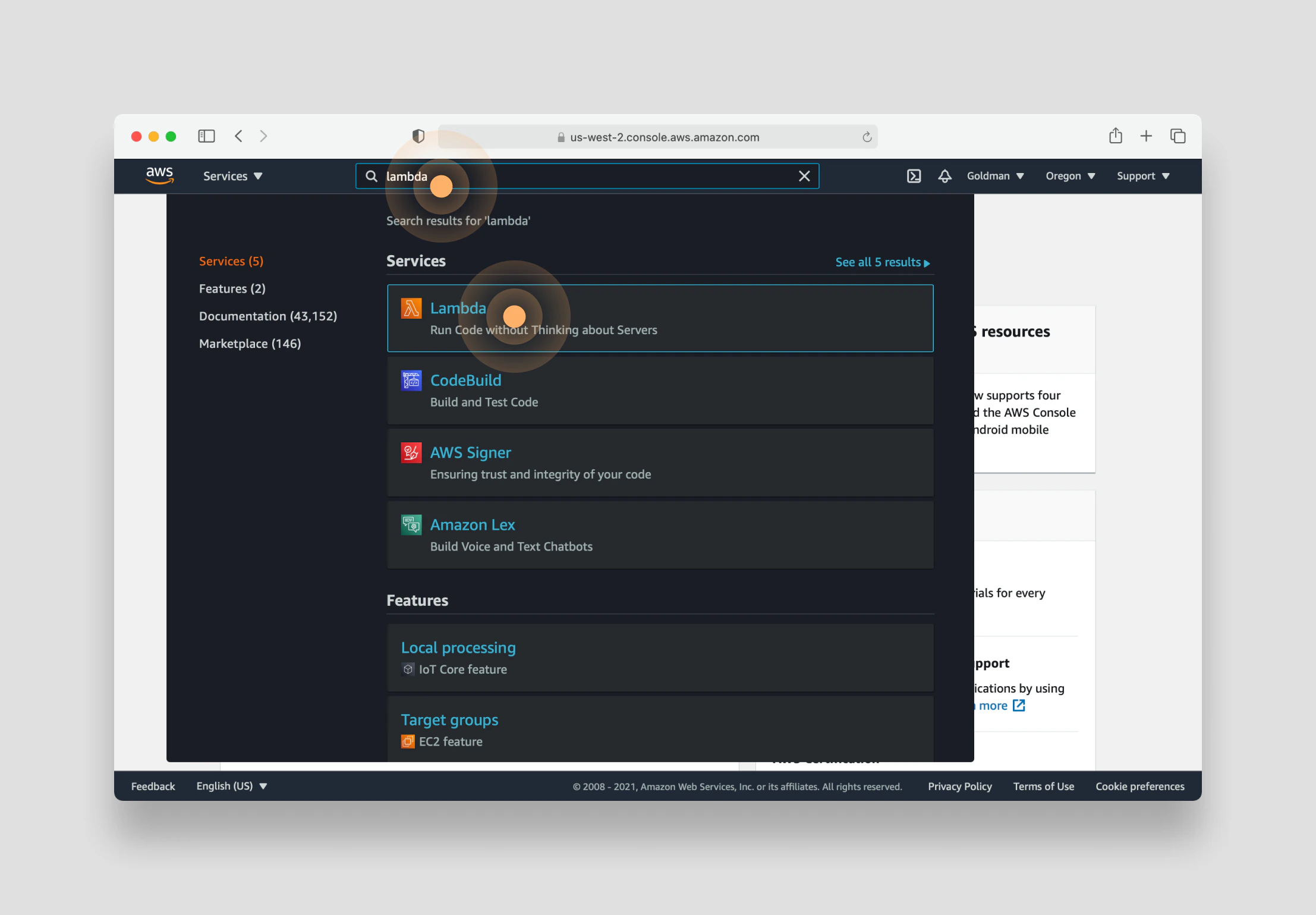Reload the page
The height and width of the screenshot is (915, 1316).
[867, 137]
